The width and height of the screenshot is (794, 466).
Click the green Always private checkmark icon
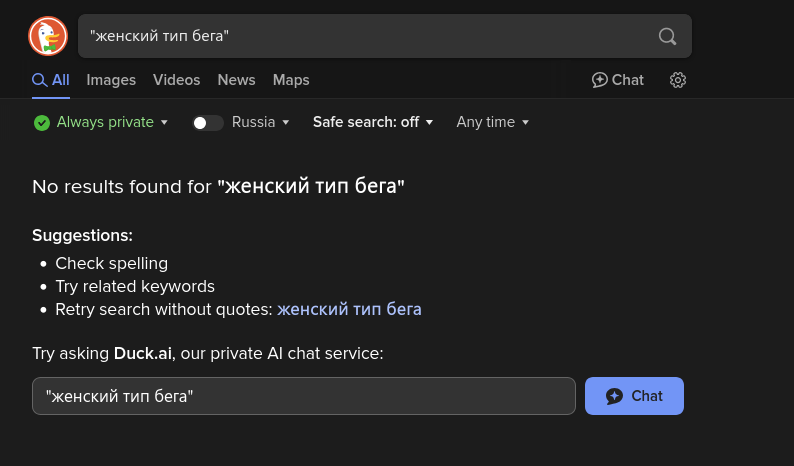pos(42,123)
